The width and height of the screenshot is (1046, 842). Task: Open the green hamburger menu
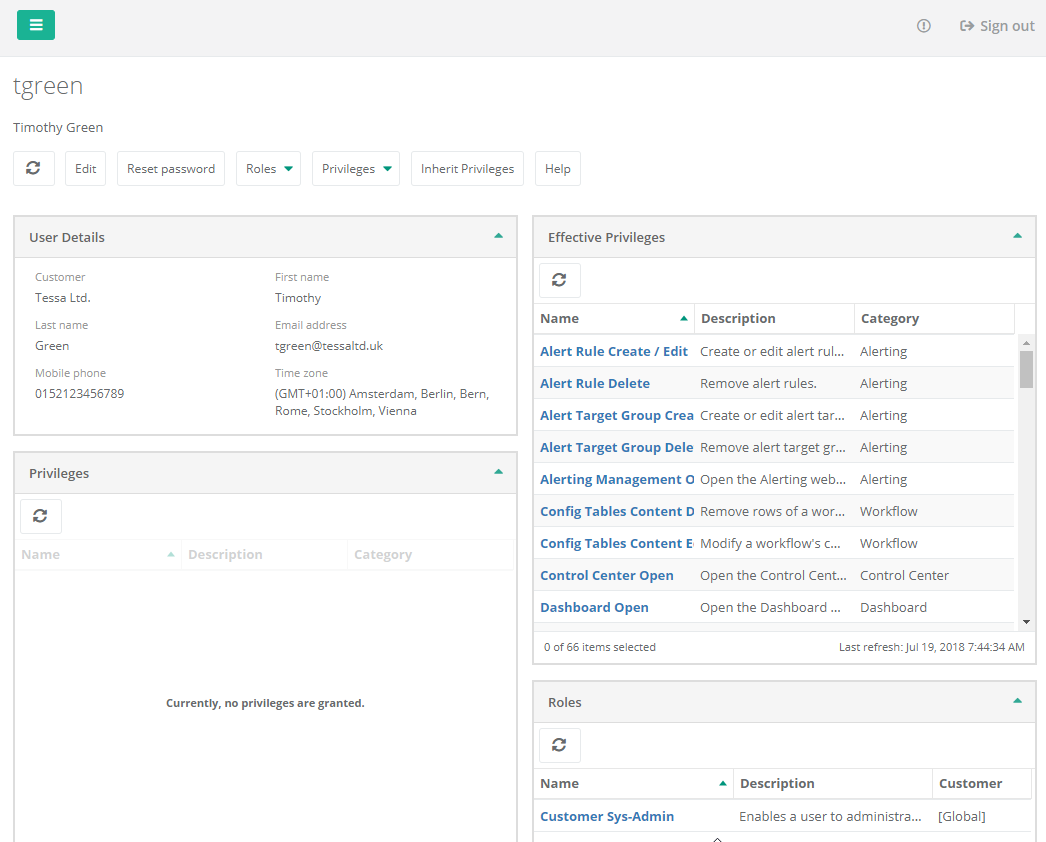tap(36, 25)
